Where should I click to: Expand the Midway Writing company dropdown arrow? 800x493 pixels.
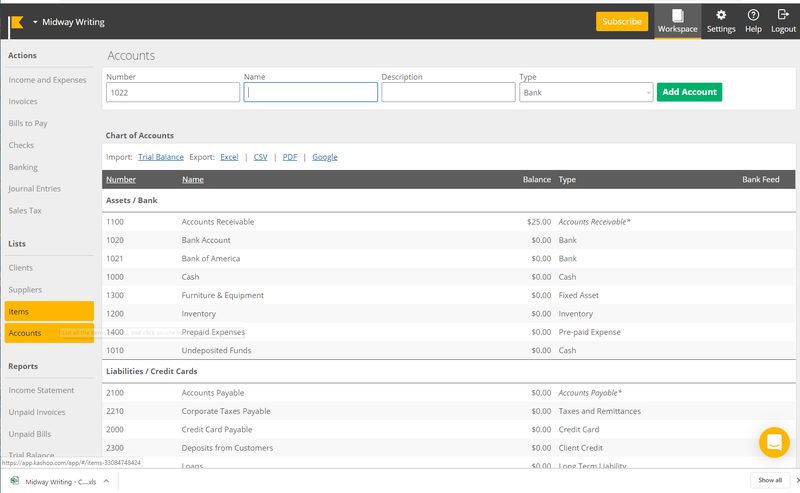[x=35, y=22]
